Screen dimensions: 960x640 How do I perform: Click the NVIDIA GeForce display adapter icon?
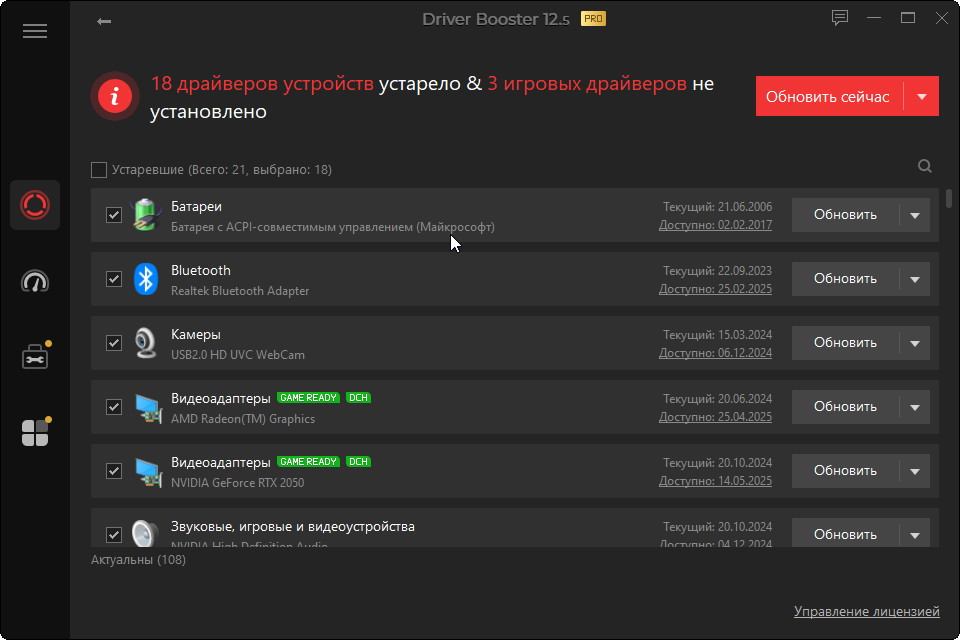148,472
